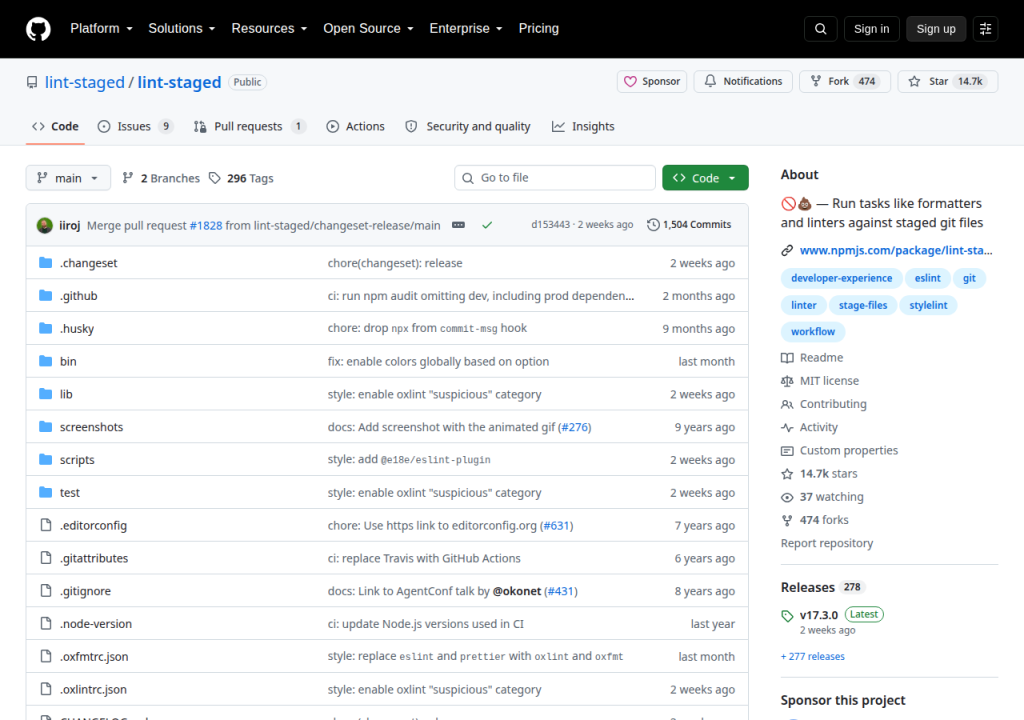Click the developer-experience topic tag
This screenshot has height=720, width=1024.
click(841, 278)
